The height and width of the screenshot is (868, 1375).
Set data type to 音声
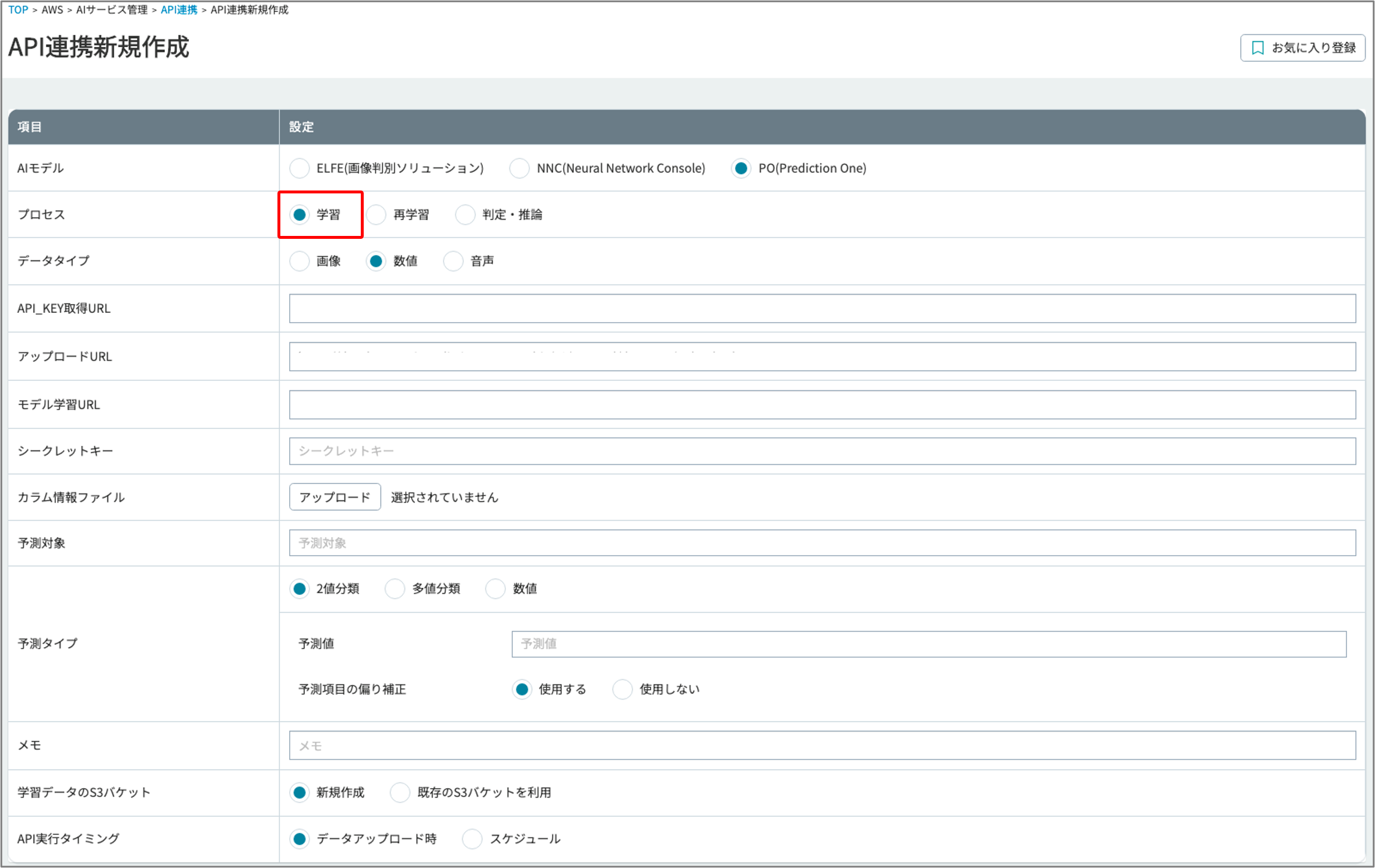tap(453, 261)
